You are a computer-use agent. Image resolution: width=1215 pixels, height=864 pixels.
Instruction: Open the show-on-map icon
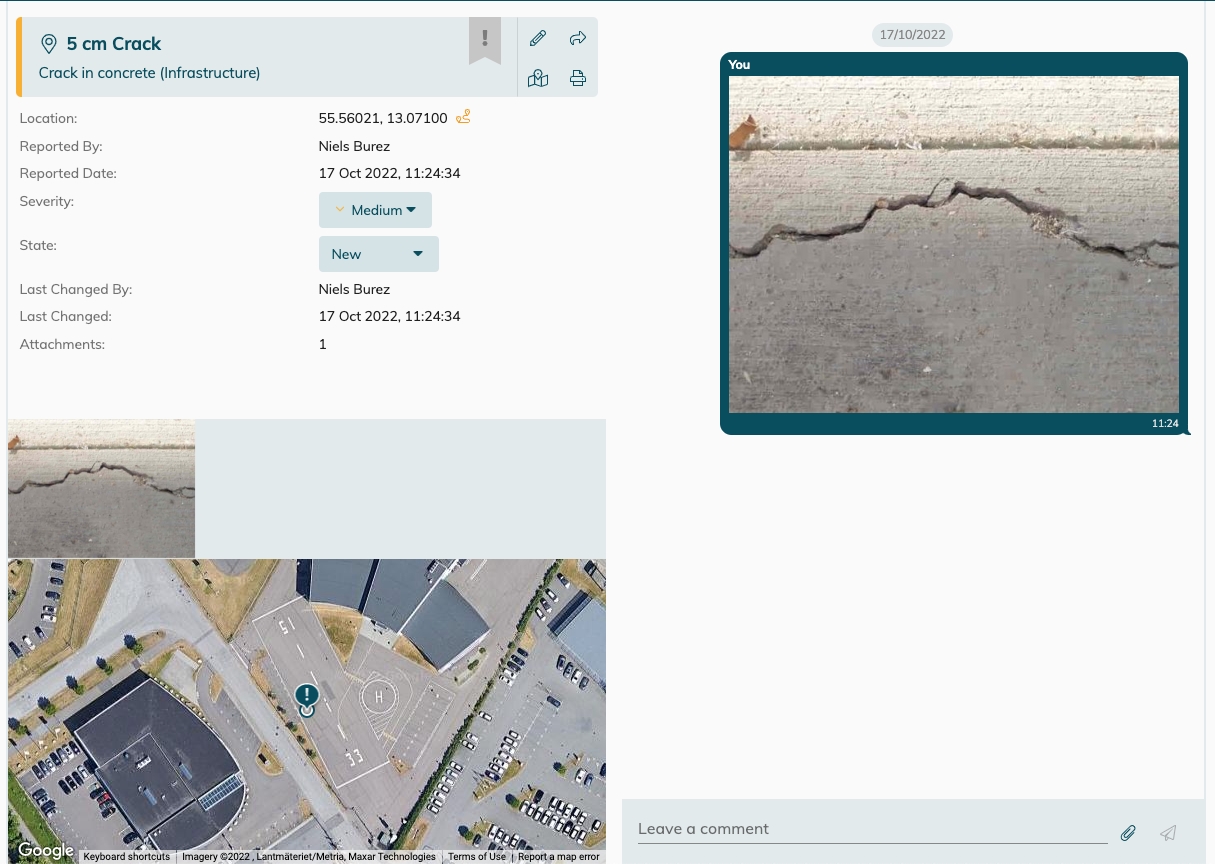coord(538,78)
